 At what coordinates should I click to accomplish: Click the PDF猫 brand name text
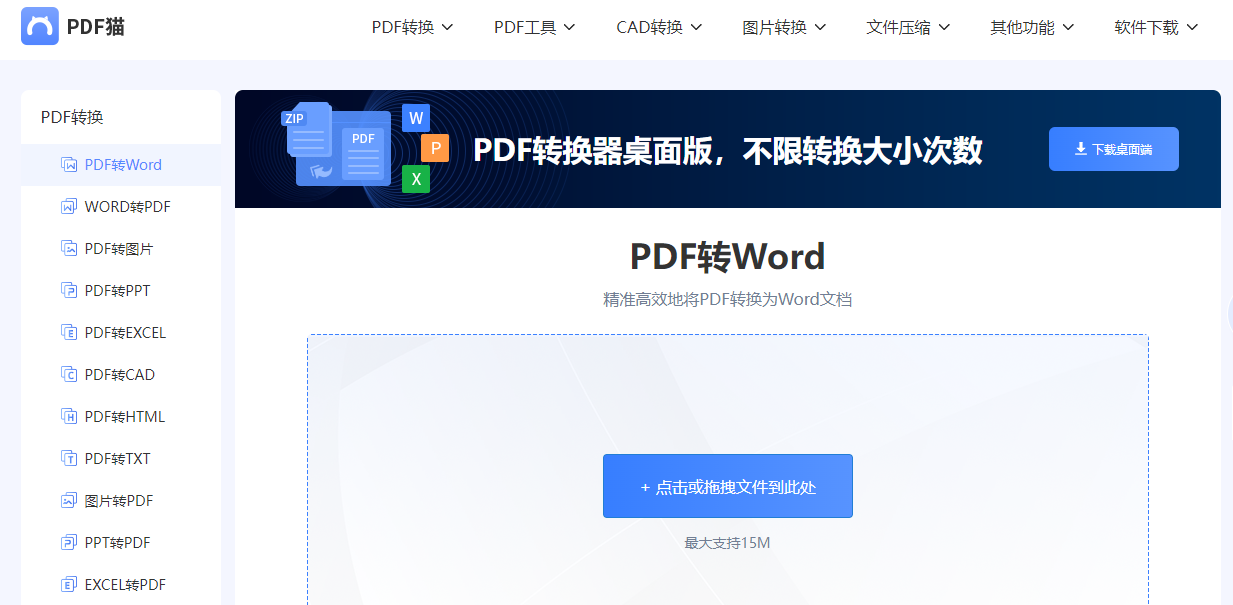(96, 27)
